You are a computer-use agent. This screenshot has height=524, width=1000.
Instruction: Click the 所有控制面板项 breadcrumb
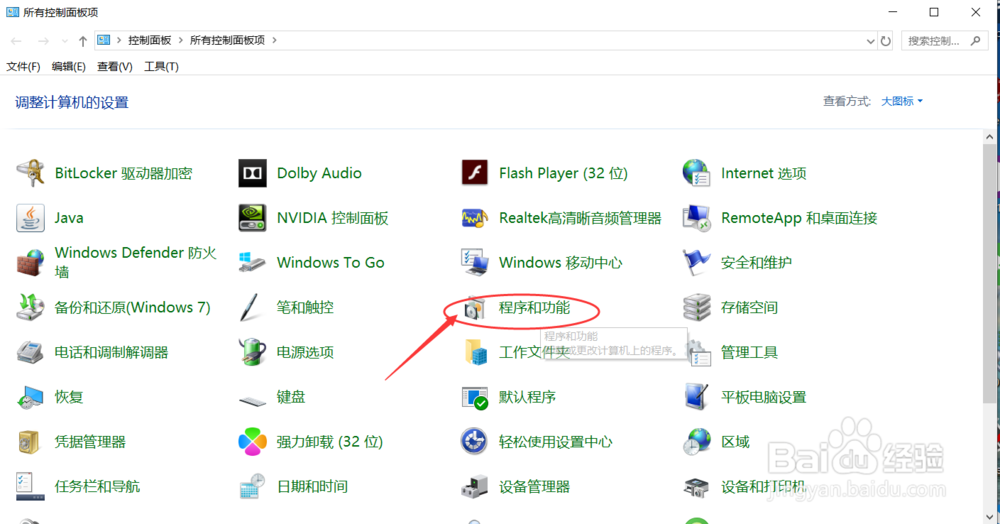click(227, 40)
